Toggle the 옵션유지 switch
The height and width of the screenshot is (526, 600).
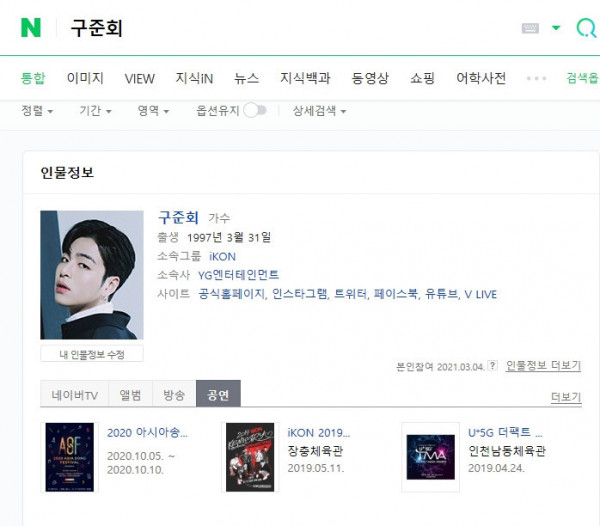point(255,111)
